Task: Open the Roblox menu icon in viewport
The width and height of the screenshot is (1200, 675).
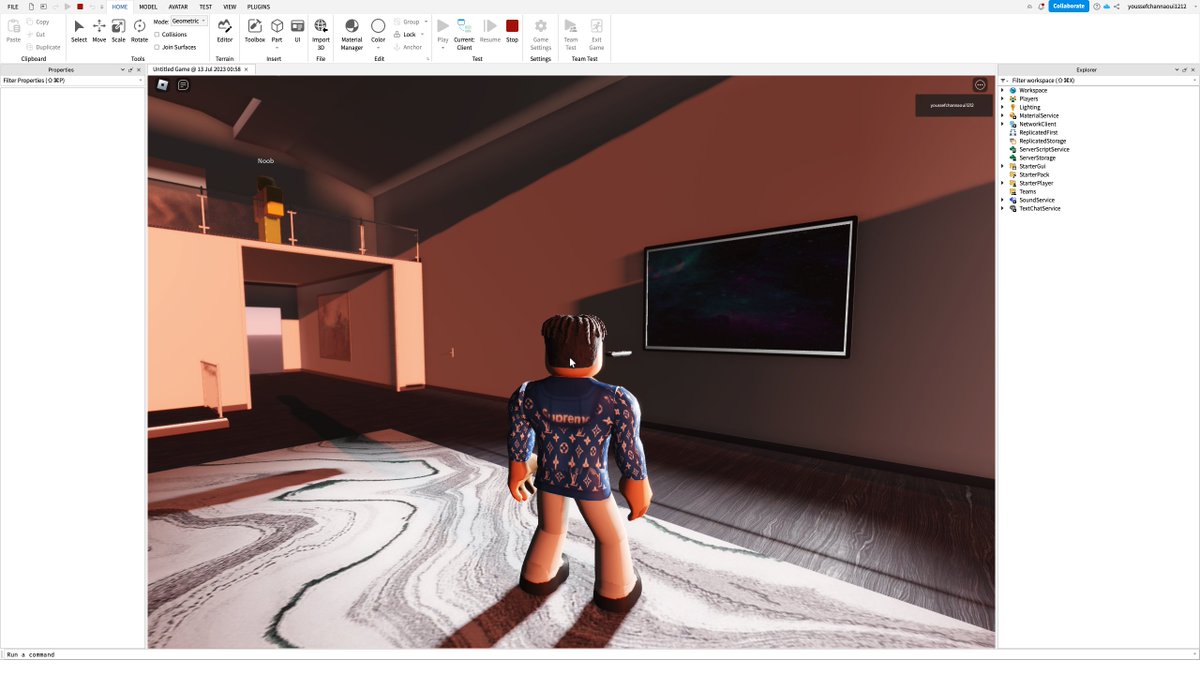Action: pyautogui.click(x=163, y=85)
